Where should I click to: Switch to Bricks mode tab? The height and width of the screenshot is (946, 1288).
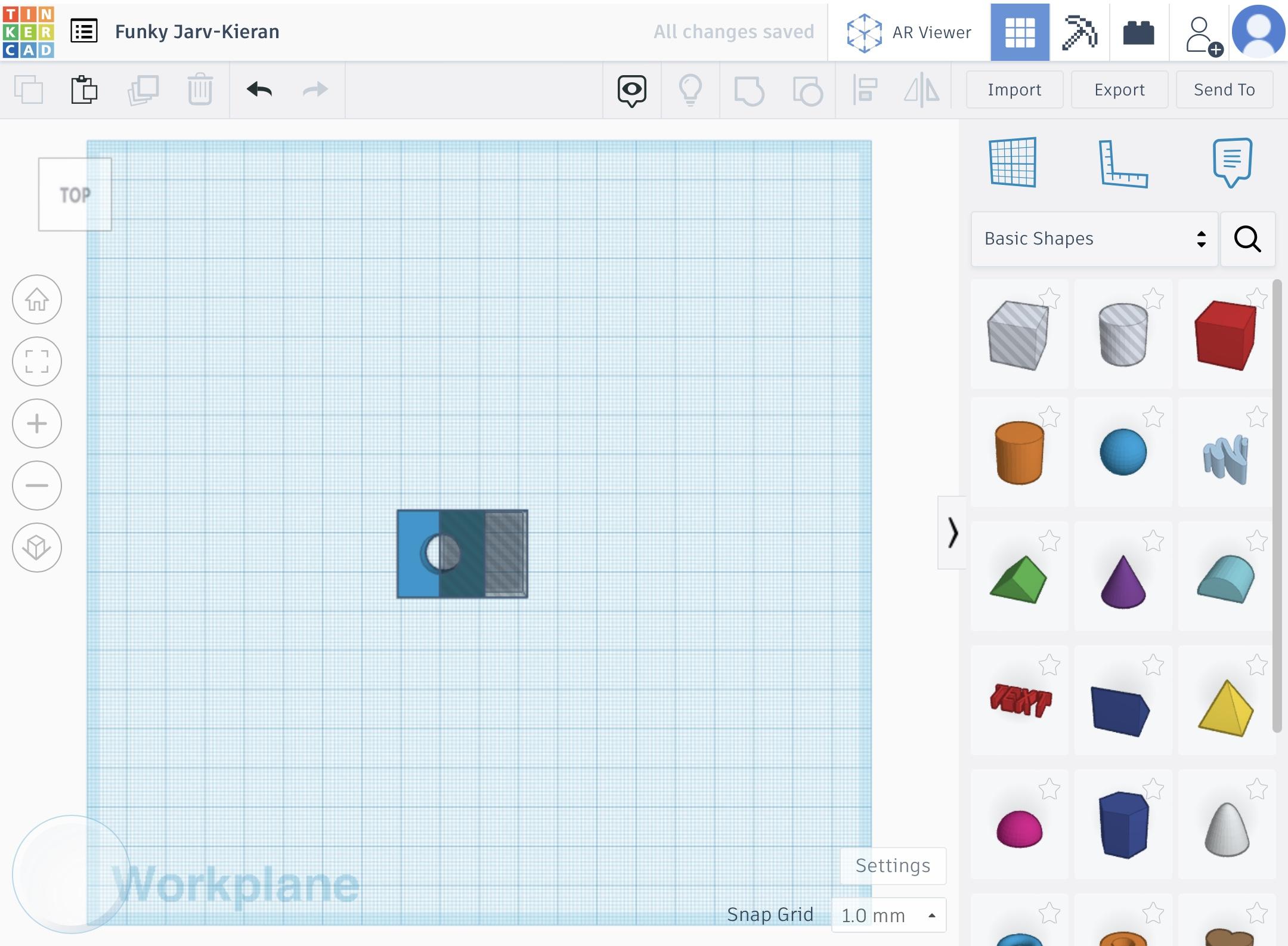click(x=1138, y=32)
